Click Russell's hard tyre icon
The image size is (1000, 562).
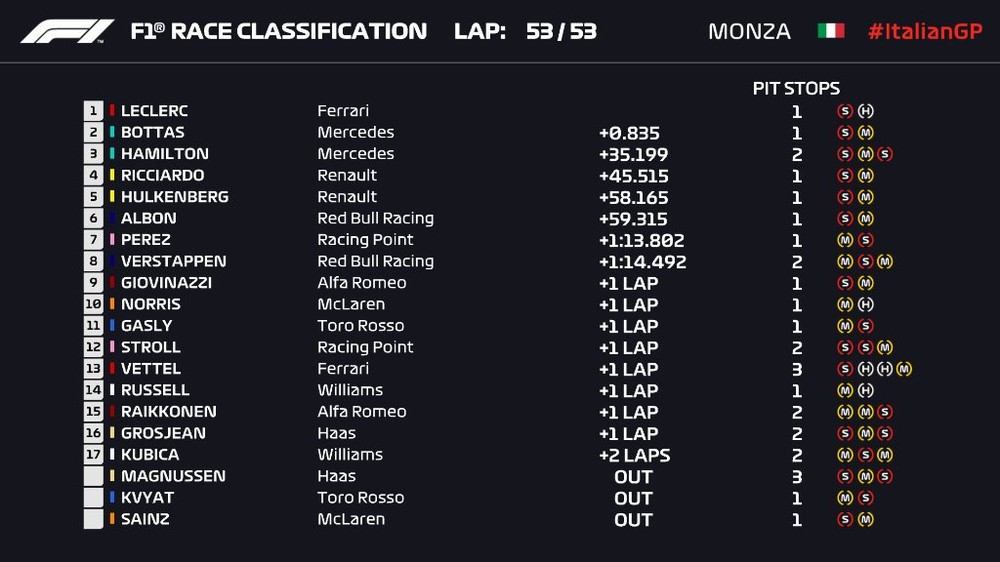pyautogui.click(x=866, y=390)
